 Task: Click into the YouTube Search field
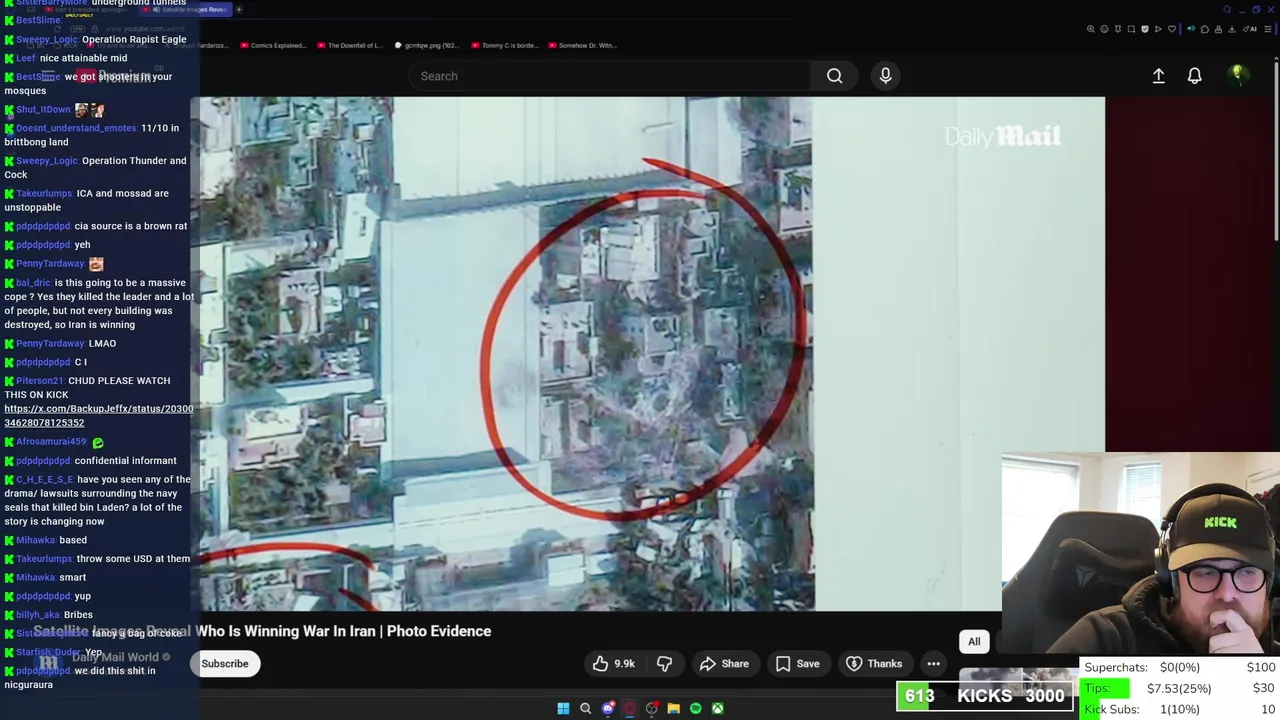[610, 76]
